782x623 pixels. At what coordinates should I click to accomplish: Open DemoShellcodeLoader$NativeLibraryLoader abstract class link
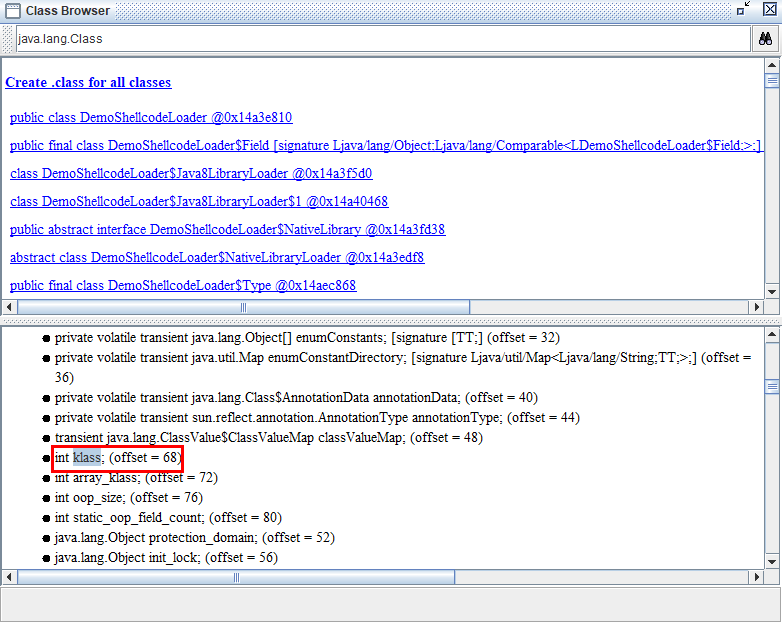pyautogui.click(x=216, y=257)
